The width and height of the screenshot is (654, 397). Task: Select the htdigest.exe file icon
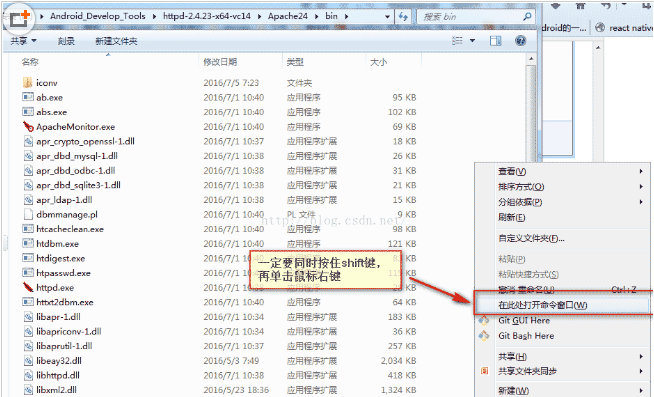28,258
